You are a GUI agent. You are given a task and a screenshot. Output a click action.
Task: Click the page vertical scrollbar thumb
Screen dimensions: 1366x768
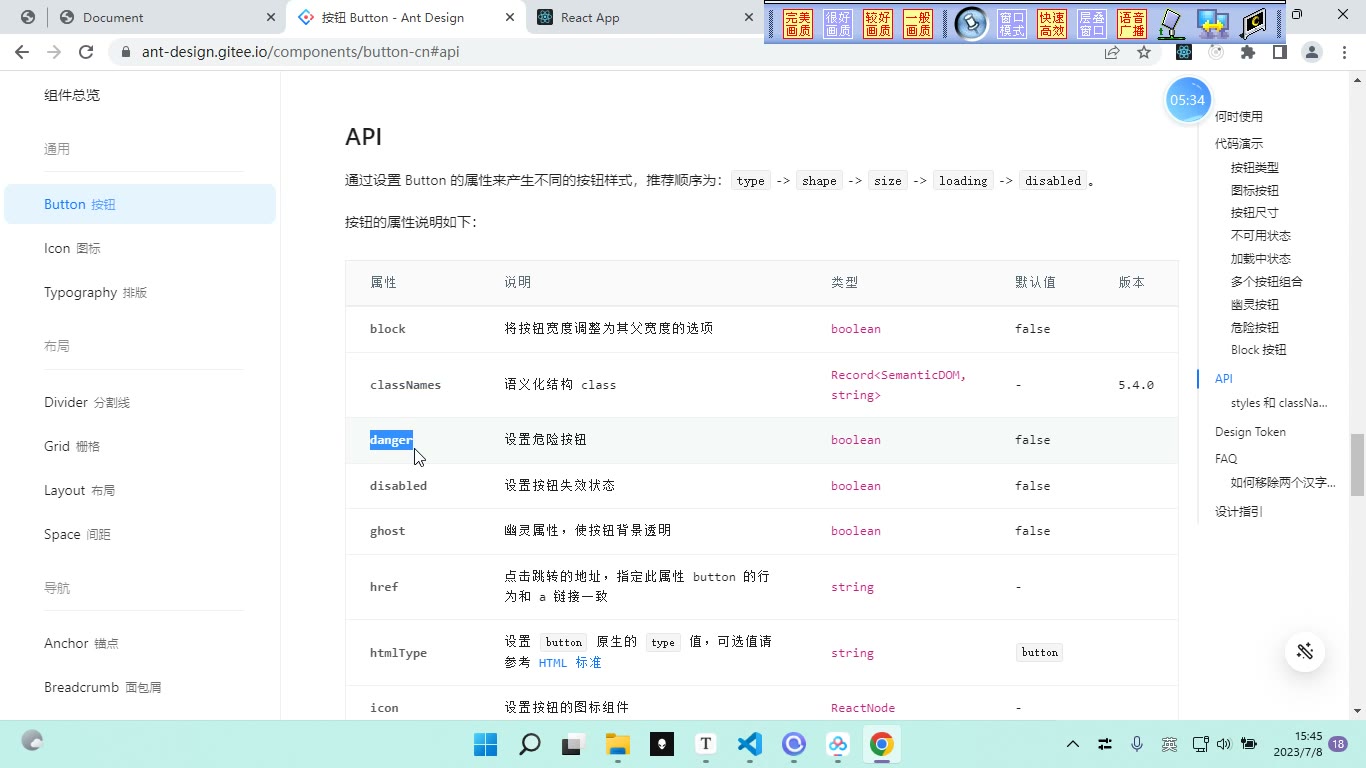click(1357, 465)
